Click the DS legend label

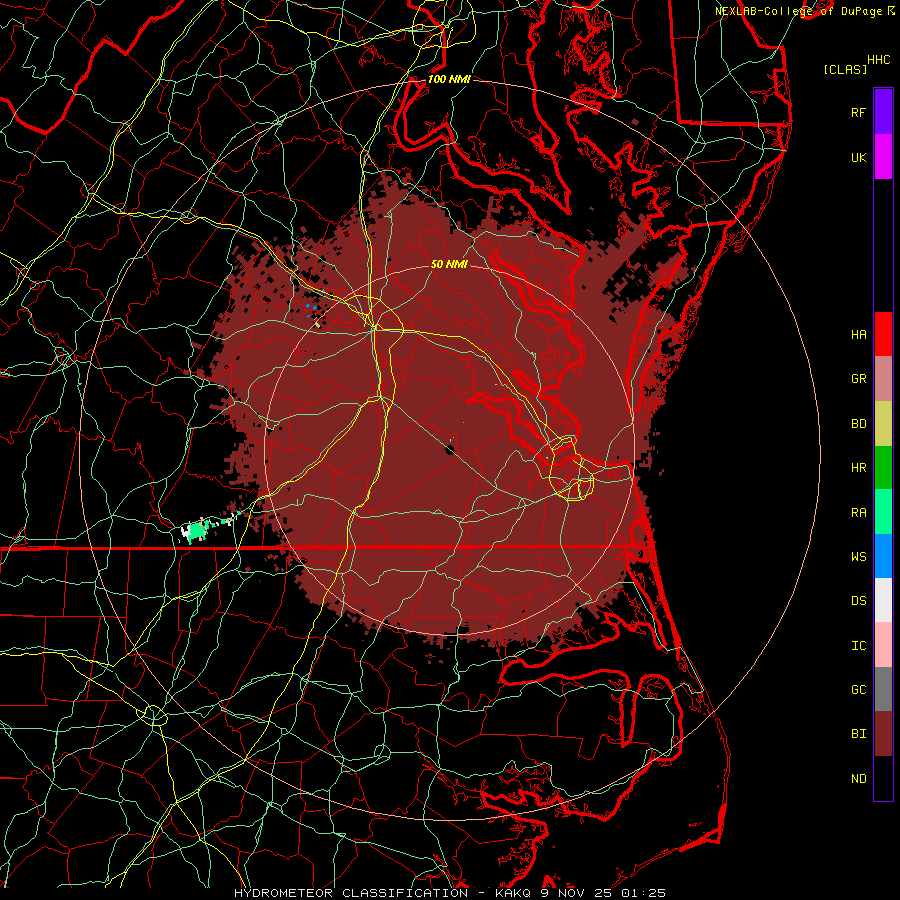point(858,601)
